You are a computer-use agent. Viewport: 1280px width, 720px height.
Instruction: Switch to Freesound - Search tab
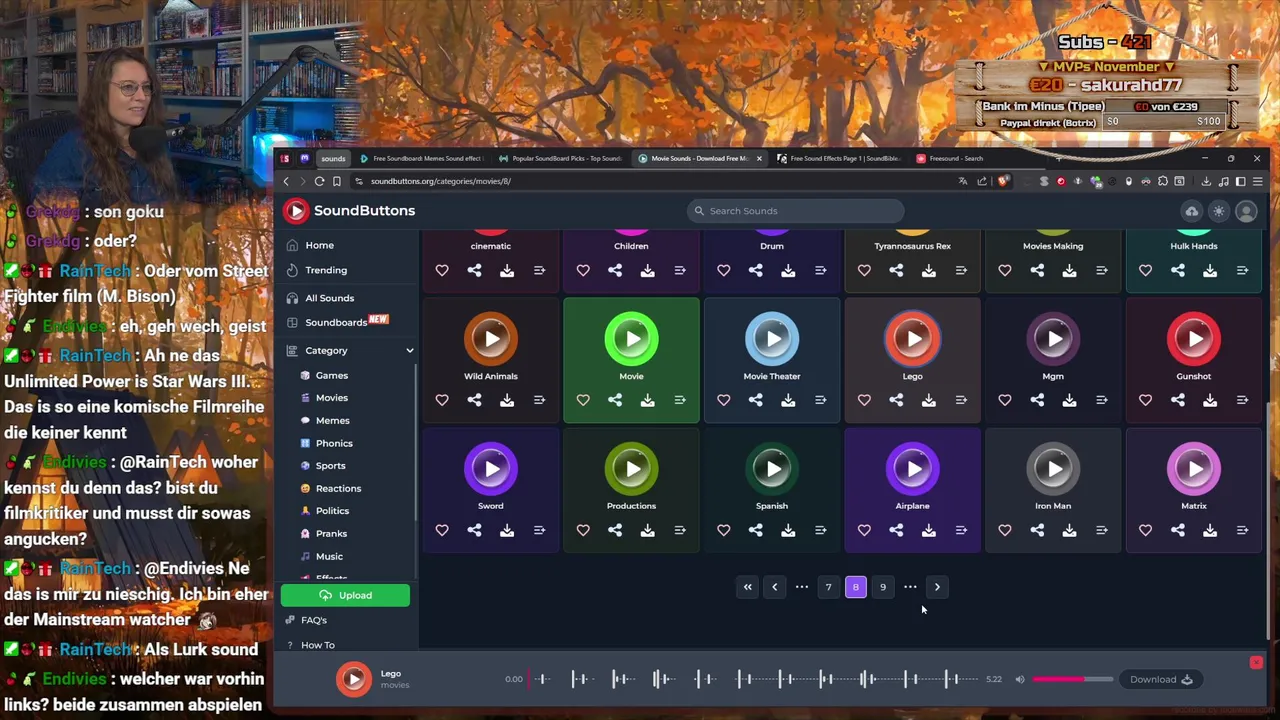pos(955,158)
